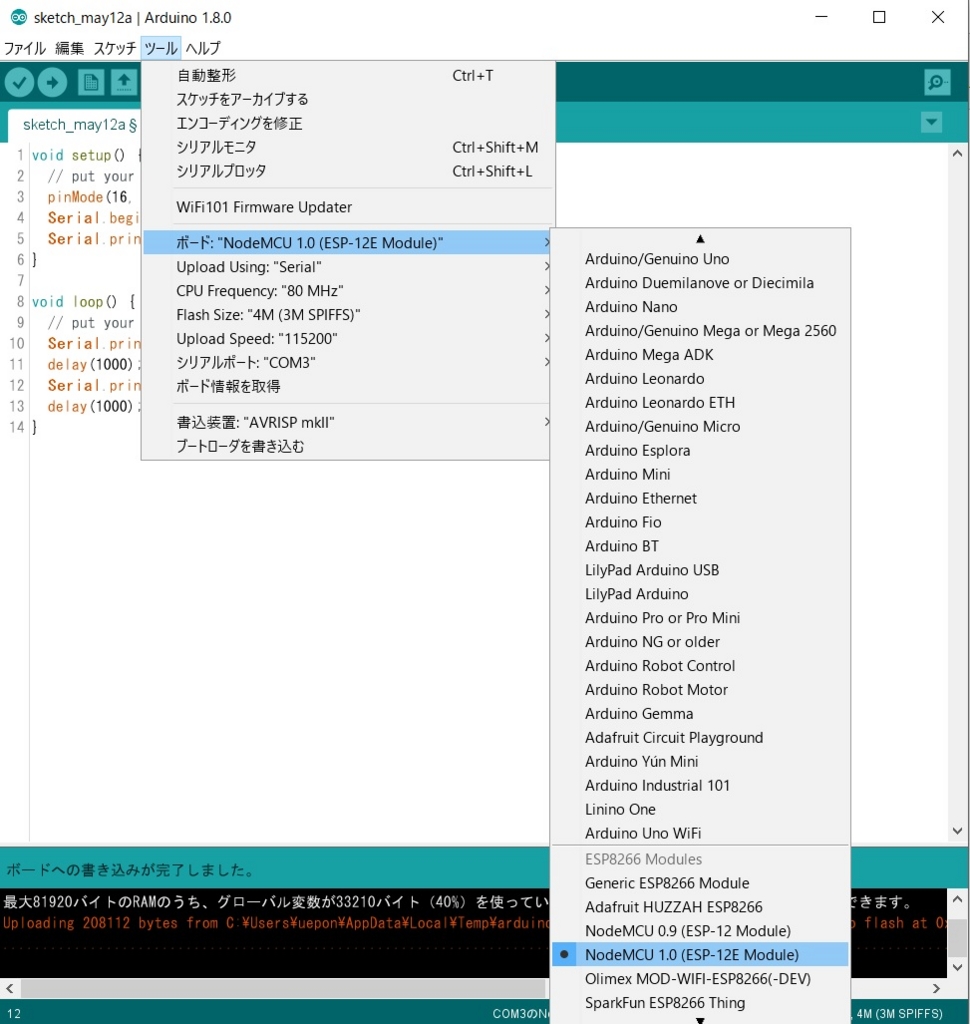The width and height of the screenshot is (970, 1024).
Task: Expand the Upload Using: Serial submenu
Action: point(346,266)
